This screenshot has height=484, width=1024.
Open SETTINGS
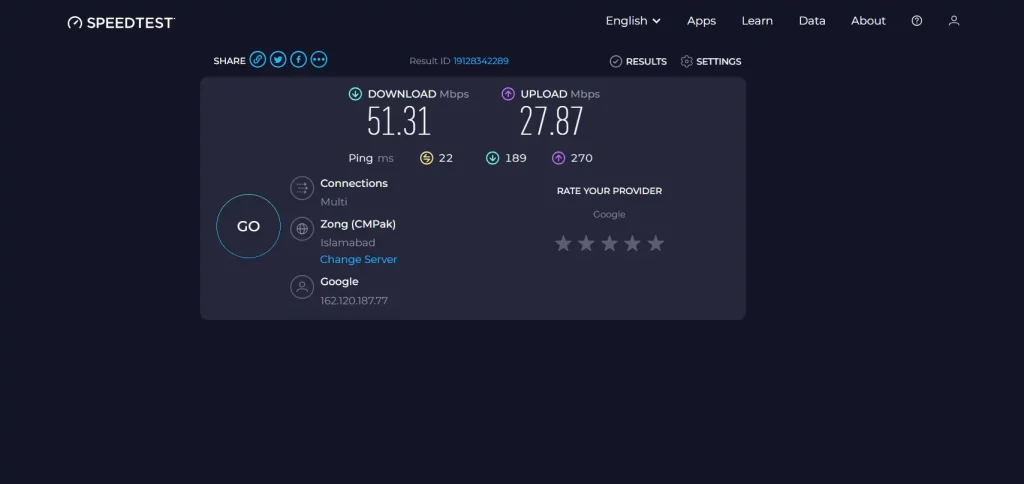(x=711, y=61)
